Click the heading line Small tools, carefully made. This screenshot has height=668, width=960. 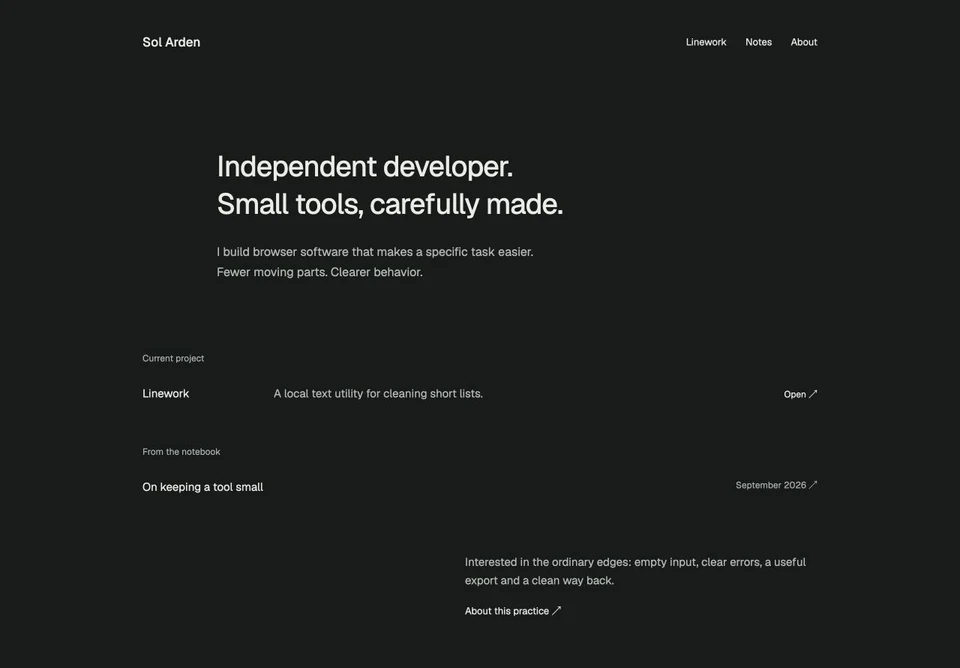390,204
